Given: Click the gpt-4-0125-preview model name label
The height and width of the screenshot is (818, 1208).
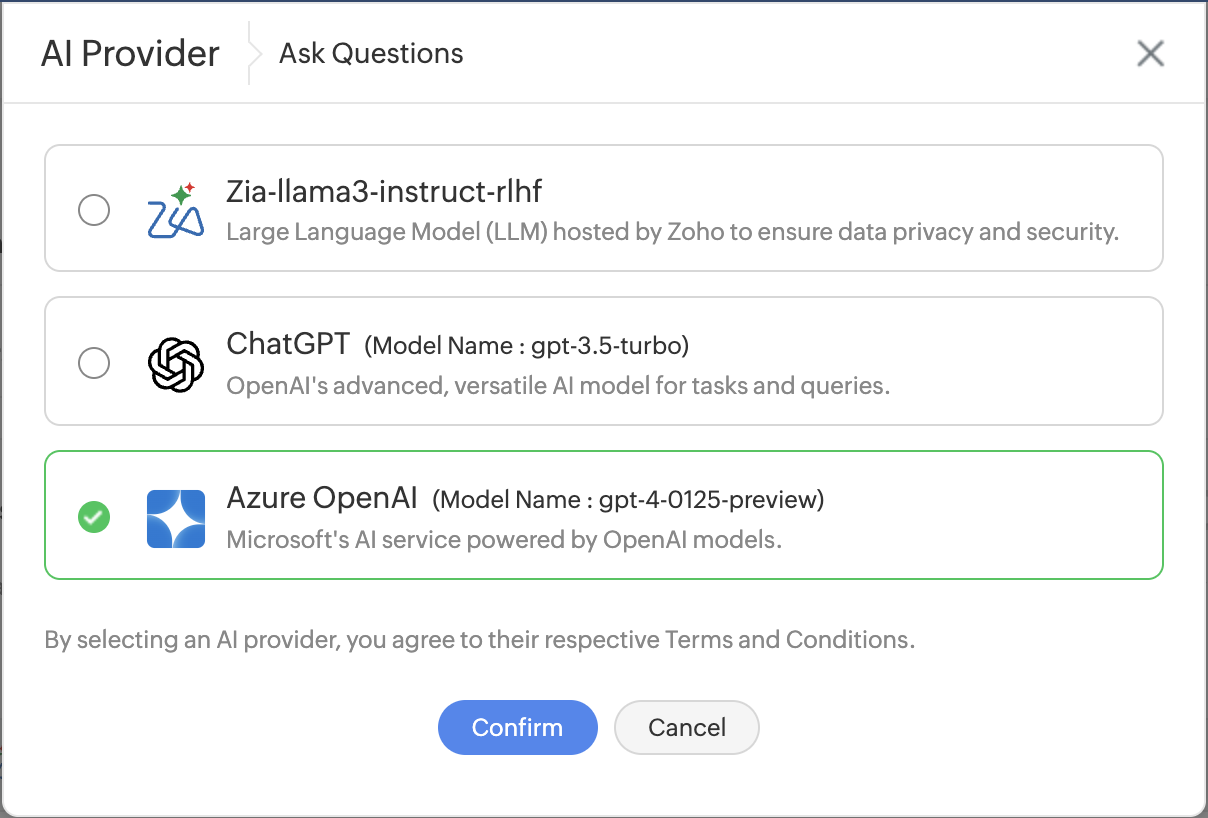Looking at the screenshot, I should coord(628,499).
